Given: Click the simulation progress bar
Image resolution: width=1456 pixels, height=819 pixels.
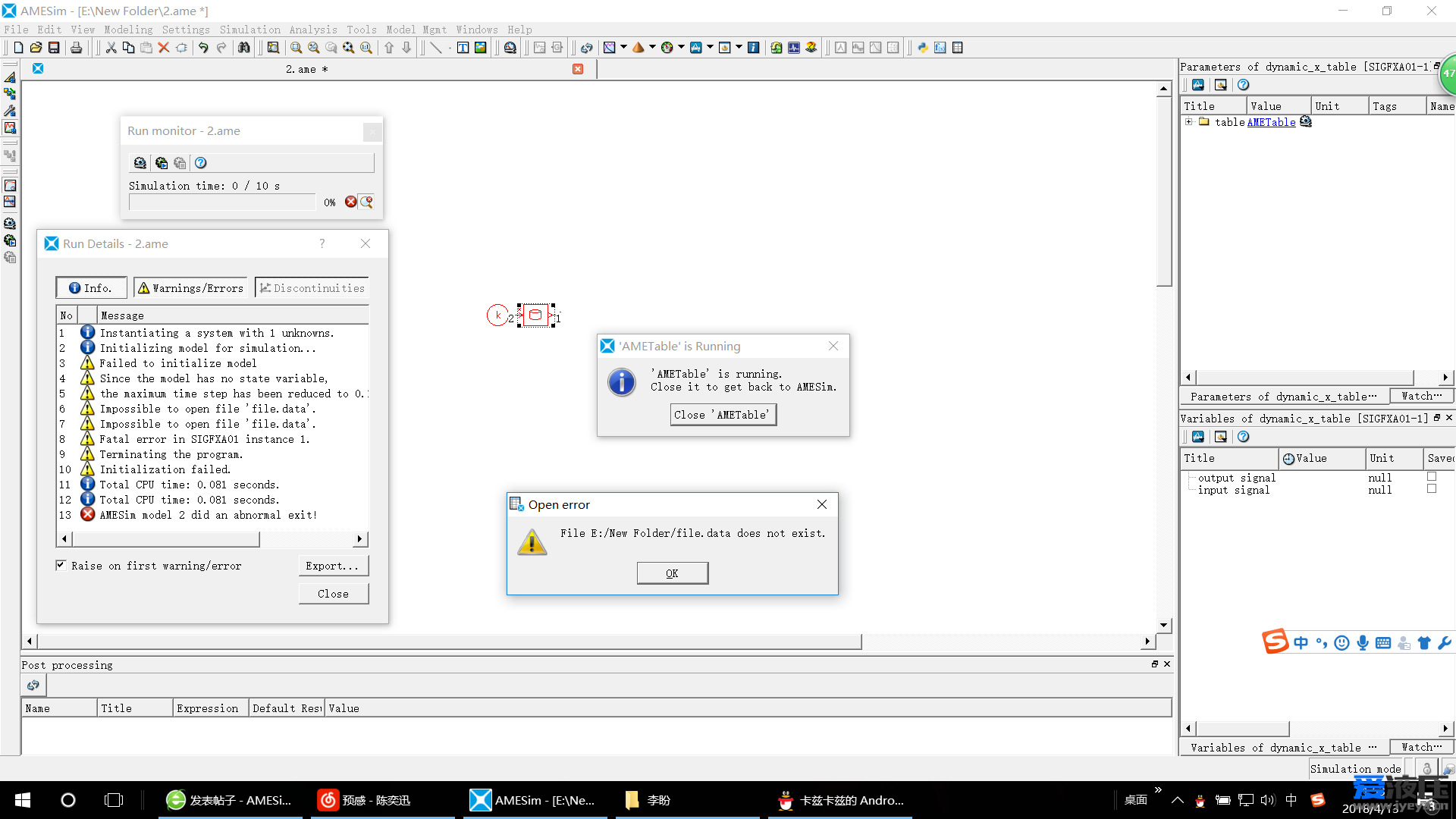Looking at the screenshot, I should (222, 202).
